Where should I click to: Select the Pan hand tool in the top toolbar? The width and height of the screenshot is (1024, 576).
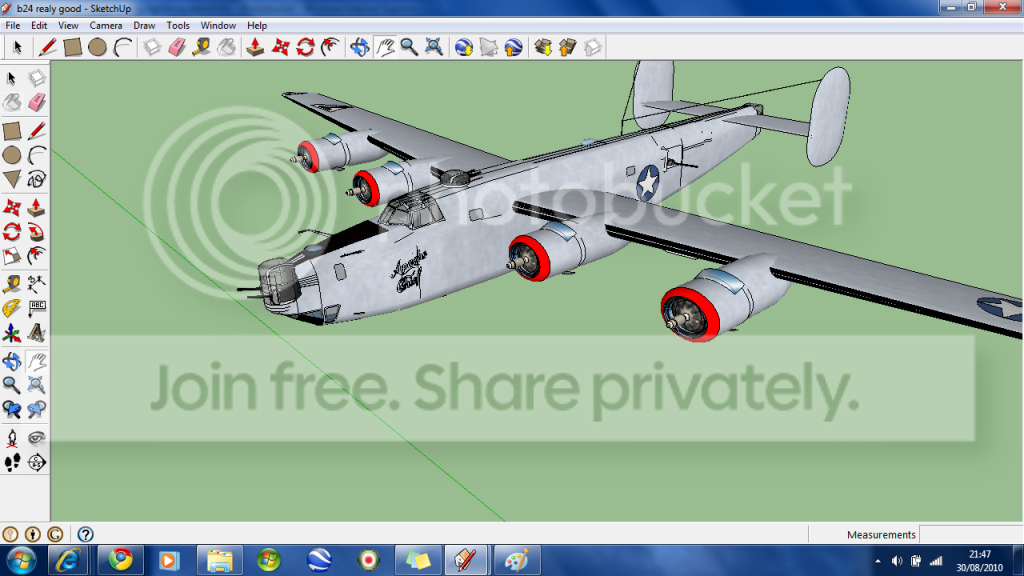click(385, 47)
